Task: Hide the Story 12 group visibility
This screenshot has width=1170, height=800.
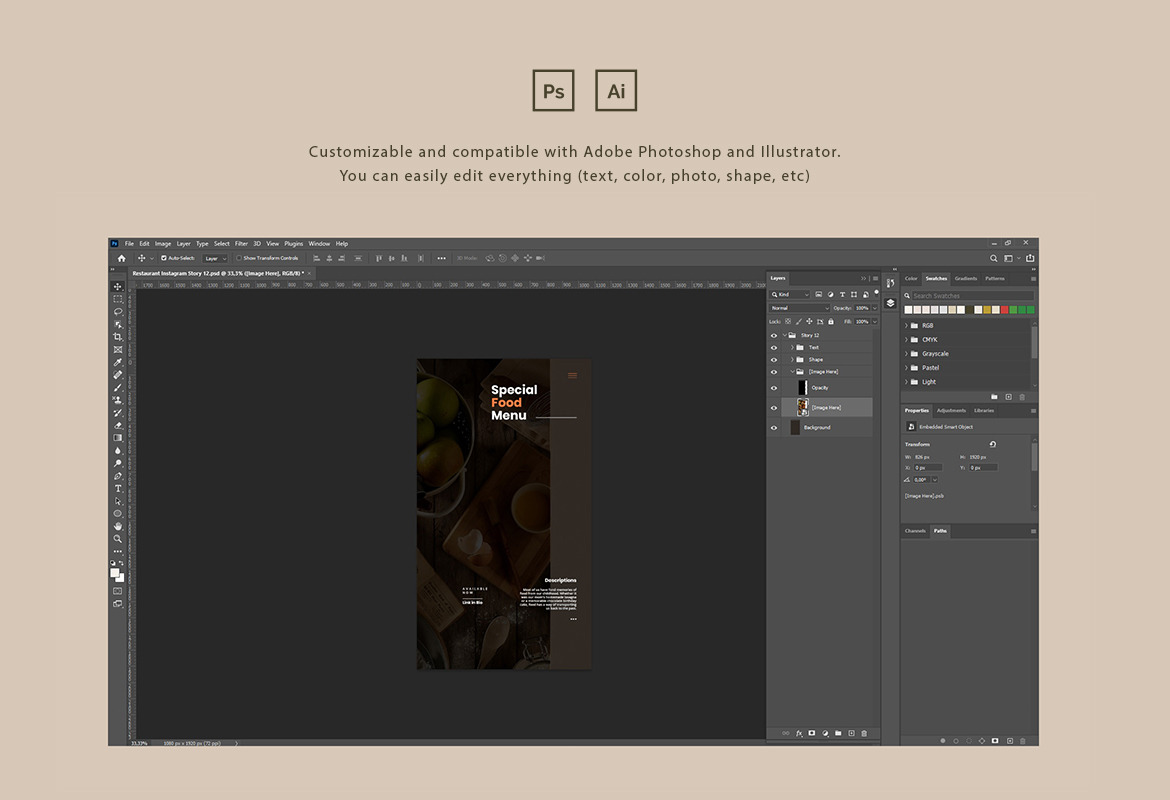Action: coord(774,336)
